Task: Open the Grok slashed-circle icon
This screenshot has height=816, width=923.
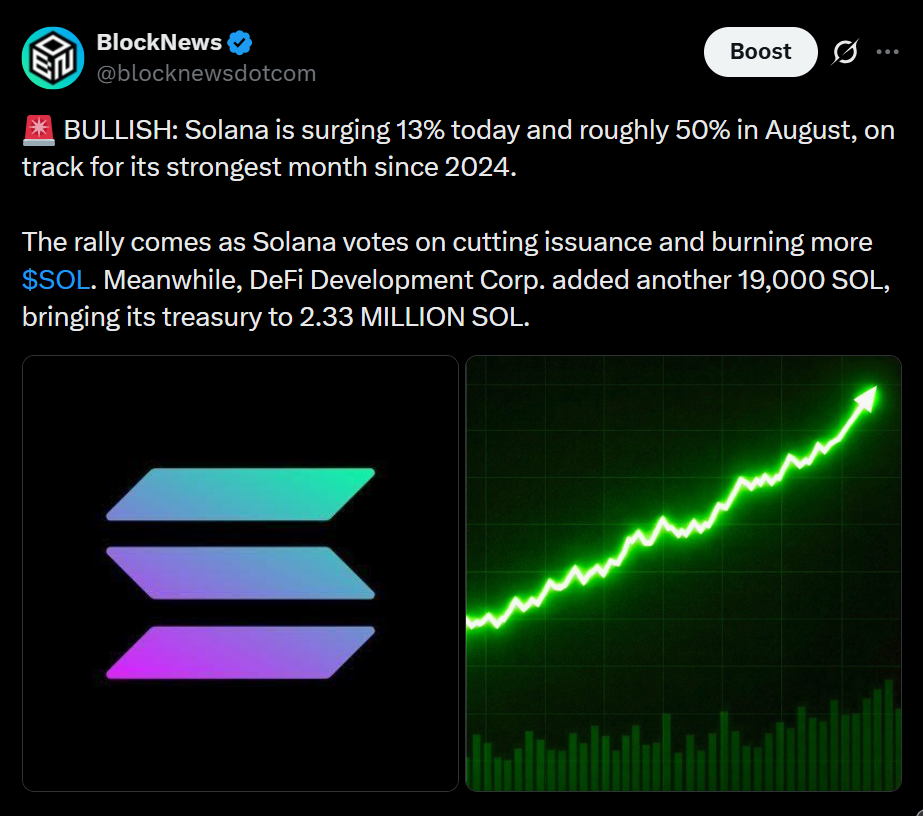Action: click(845, 52)
